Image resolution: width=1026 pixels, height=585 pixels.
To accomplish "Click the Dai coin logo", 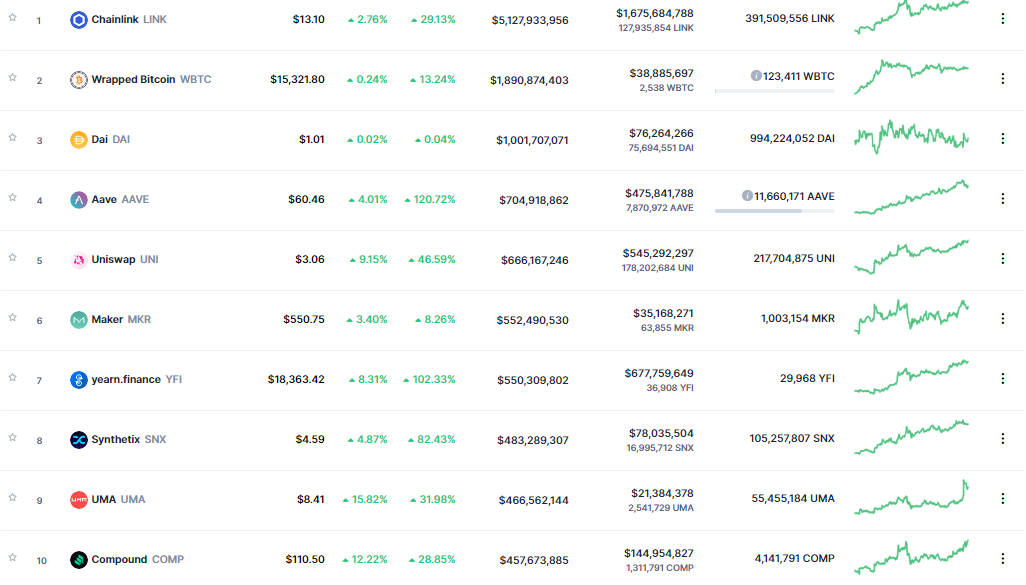I will 79,139.
